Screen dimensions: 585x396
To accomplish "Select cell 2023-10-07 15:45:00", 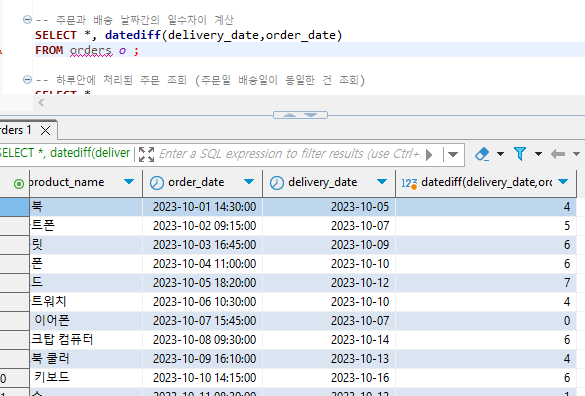I will coord(203,321).
